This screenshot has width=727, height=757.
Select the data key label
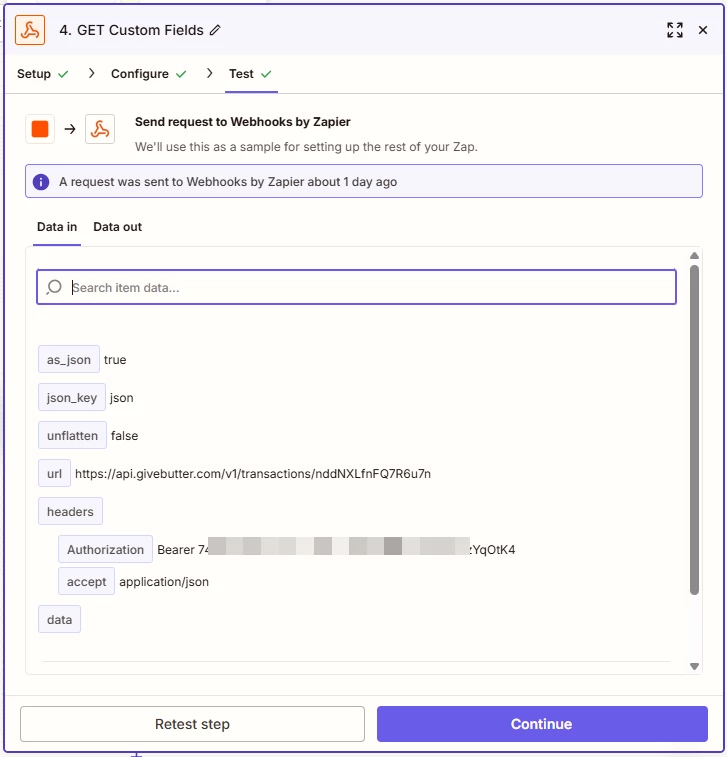click(59, 619)
